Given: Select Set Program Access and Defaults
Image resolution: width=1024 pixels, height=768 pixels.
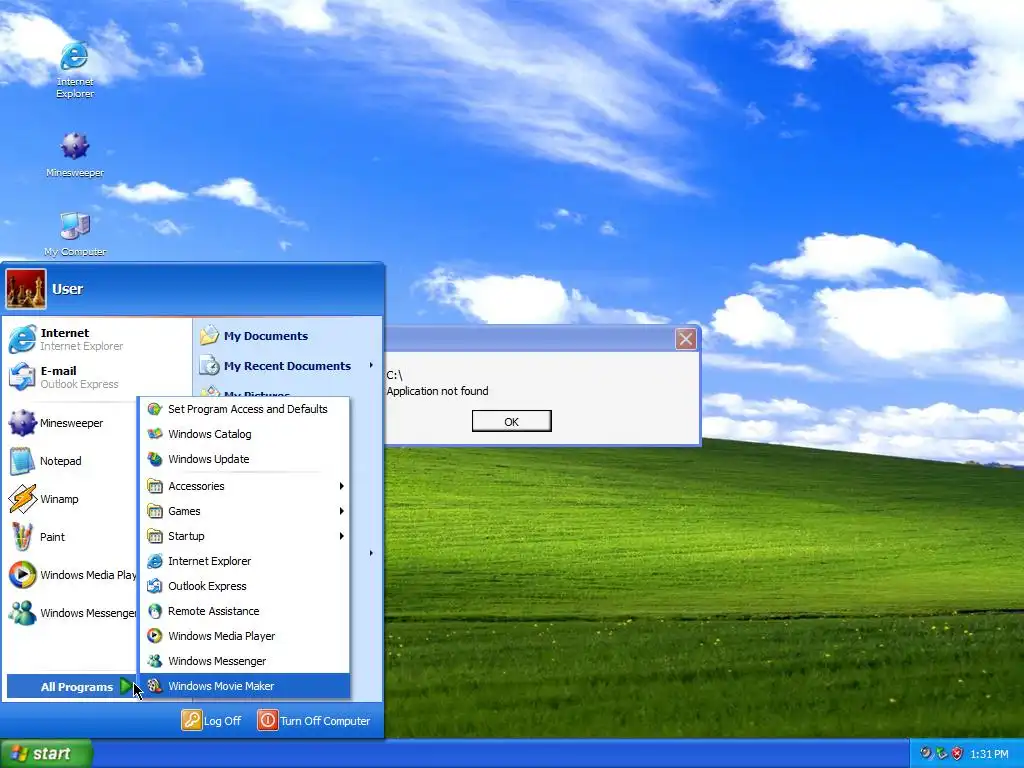Looking at the screenshot, I should coord(246,409).
